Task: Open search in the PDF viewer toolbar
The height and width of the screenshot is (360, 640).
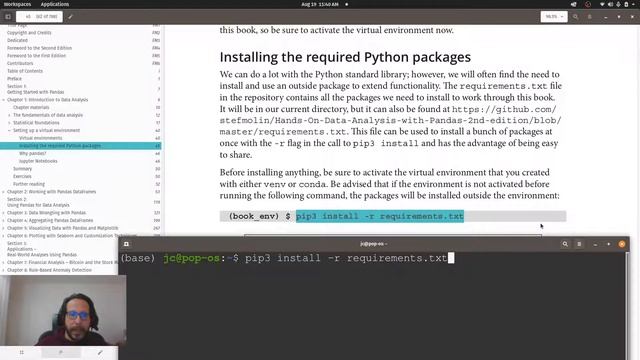Action: 576,17
